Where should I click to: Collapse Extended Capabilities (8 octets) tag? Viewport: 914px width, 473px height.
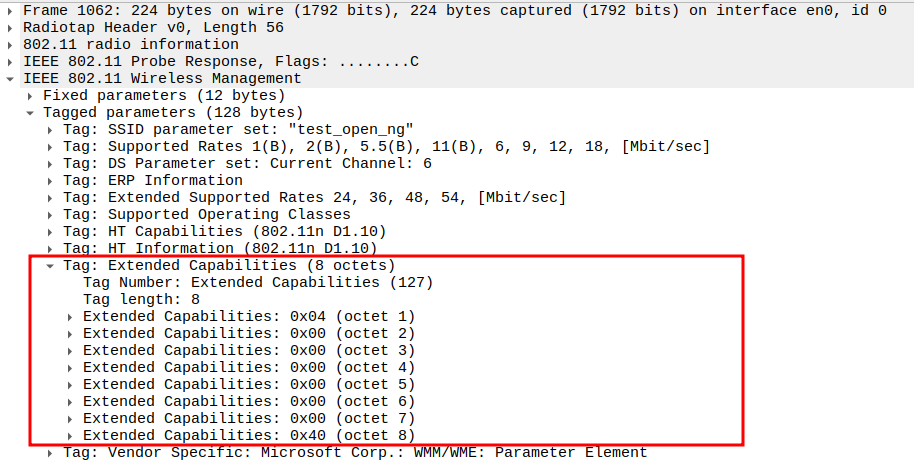[51, 266]
